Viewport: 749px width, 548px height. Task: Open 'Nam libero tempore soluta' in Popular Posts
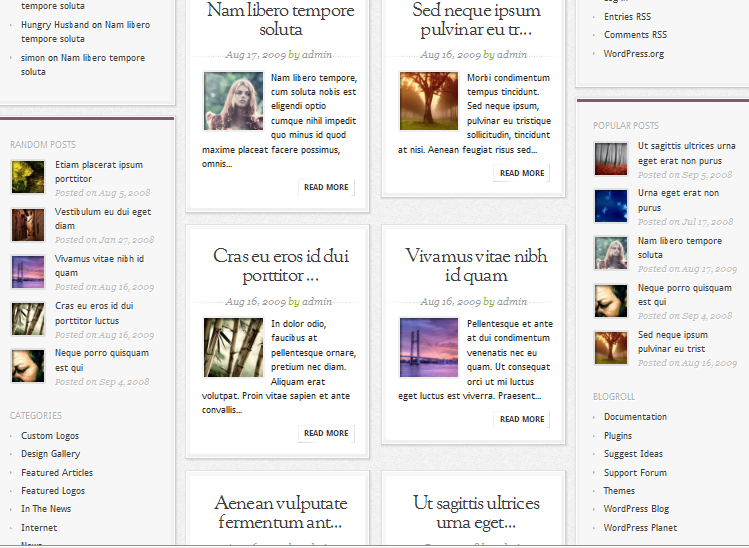pos(680,247)
